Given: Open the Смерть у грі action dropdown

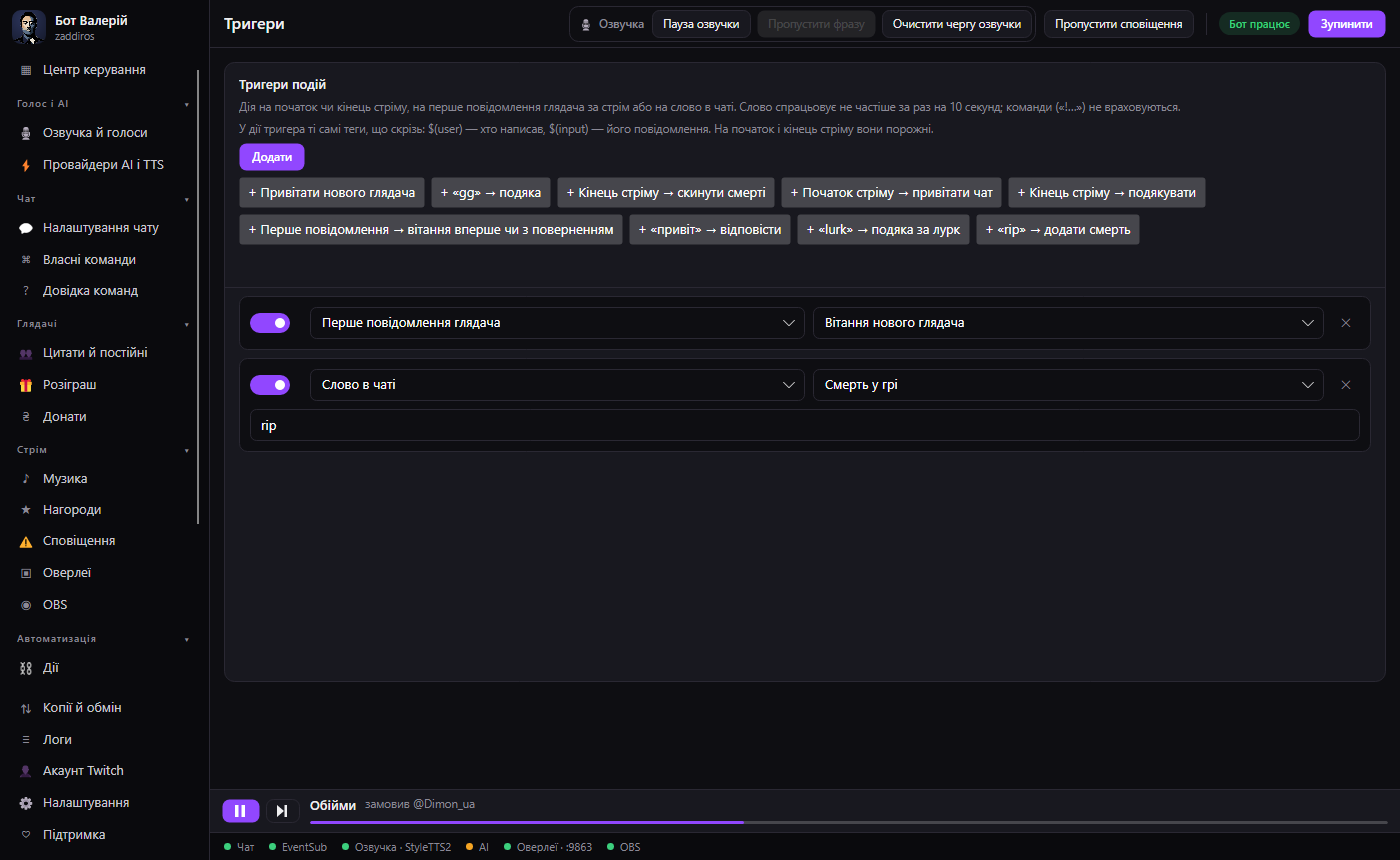Looking at the screenshot, I should (x=1068, y=385).
